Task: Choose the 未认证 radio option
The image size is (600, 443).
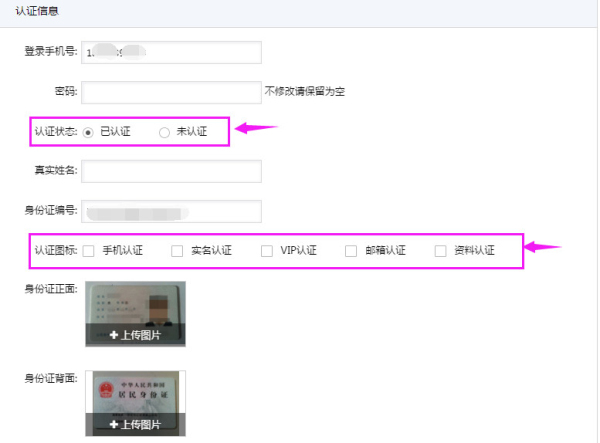Action: point(165,132)
